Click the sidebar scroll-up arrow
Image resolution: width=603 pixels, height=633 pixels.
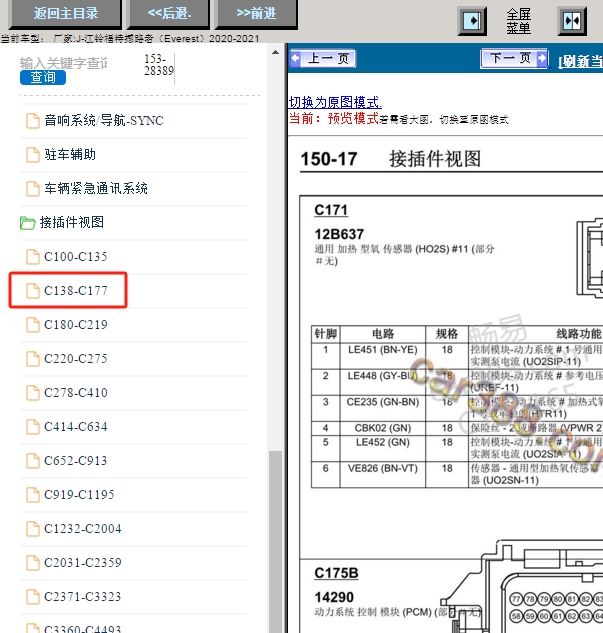point(275,52)
